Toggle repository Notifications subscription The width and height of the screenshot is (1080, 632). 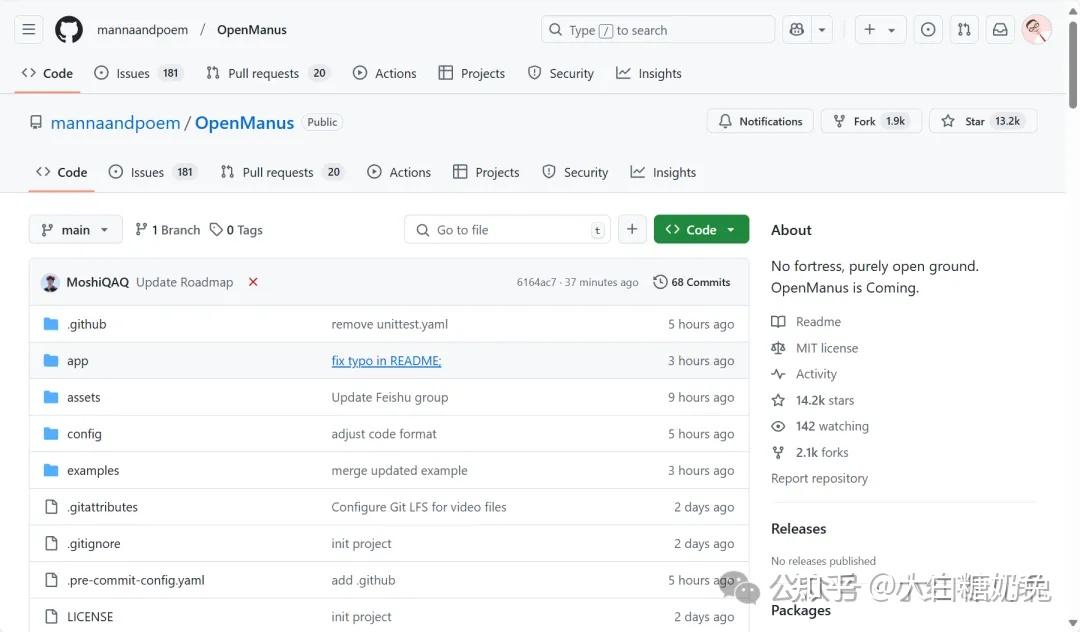pos(760,121)
